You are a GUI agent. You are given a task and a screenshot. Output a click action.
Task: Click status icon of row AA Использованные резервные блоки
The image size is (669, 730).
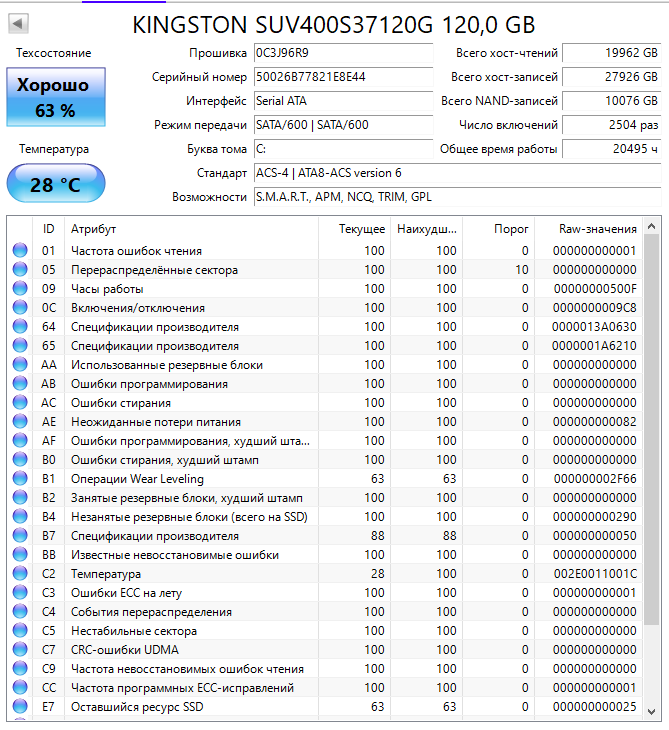coord(20,365)
